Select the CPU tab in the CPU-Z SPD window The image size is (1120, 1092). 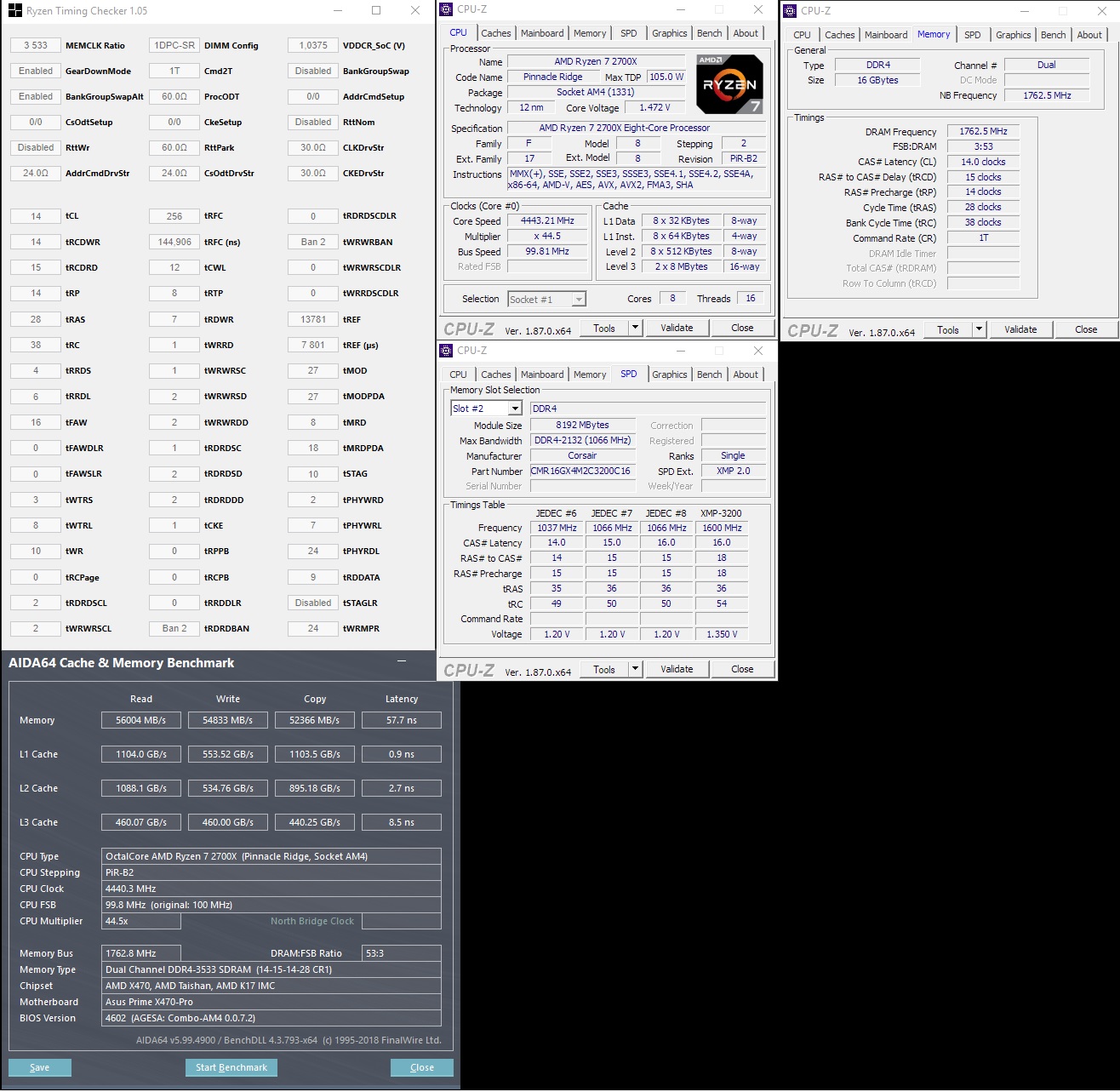click(458, 374)
